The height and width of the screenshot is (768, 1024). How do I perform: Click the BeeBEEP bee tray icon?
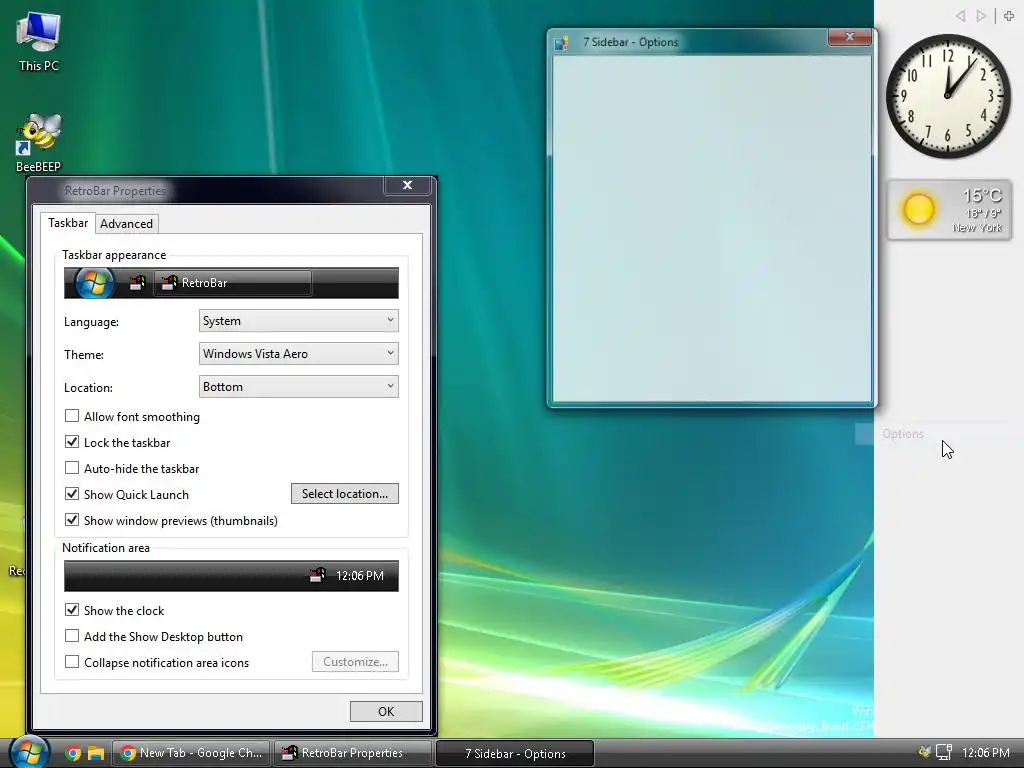pyautogui.click(x=924, y=752)
